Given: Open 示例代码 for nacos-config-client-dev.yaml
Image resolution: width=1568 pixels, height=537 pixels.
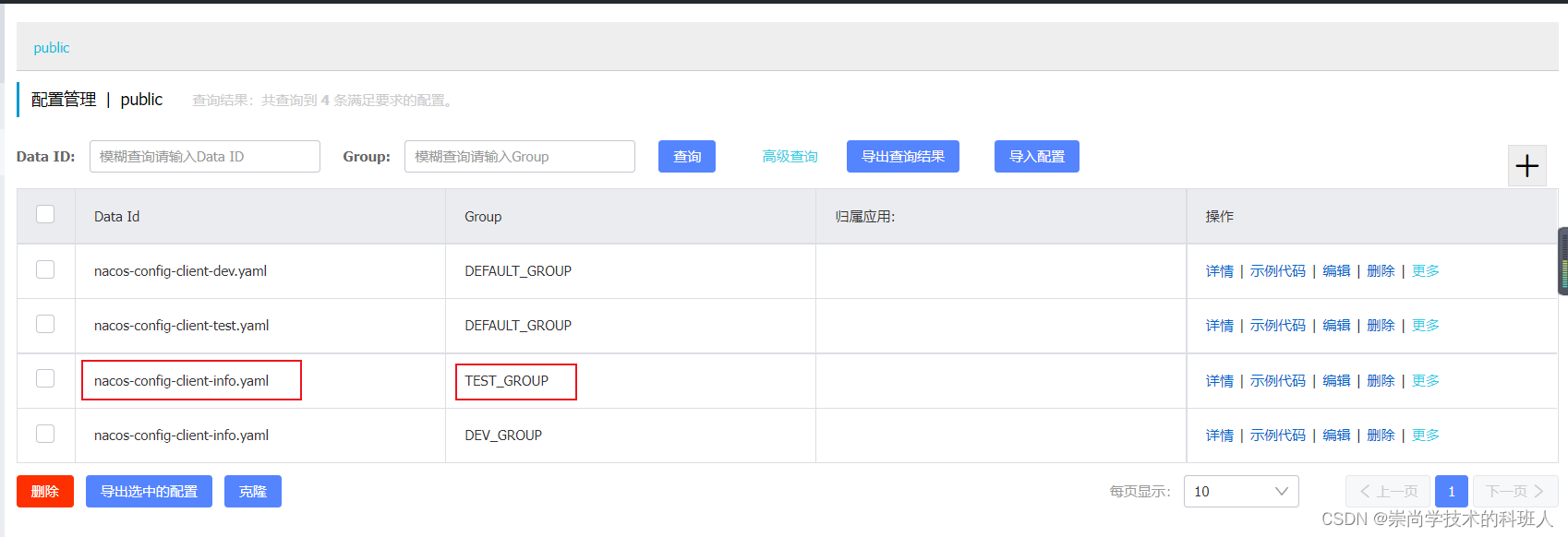Looking at the screenshot, I should (1278, 271).
